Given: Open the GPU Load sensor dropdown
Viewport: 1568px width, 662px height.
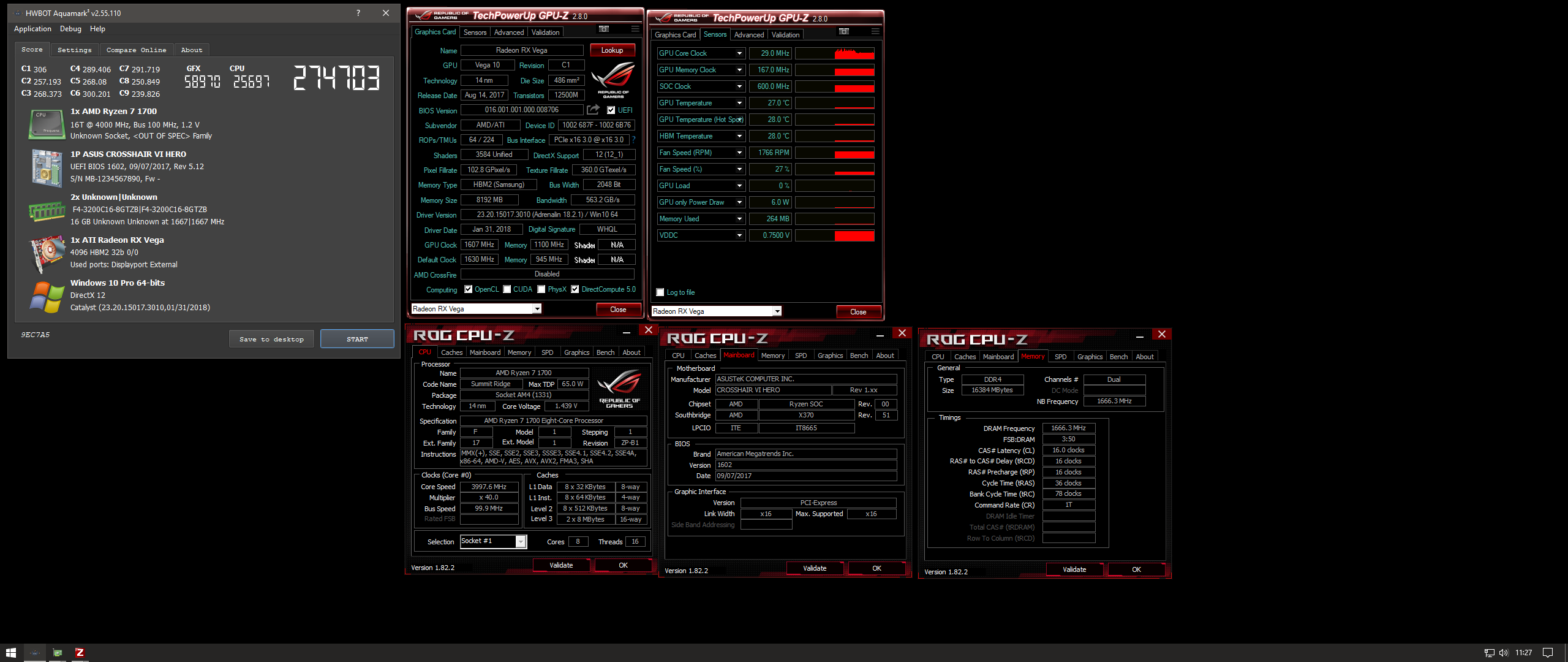Looking at the screenshot, I should tap(739, 186).
